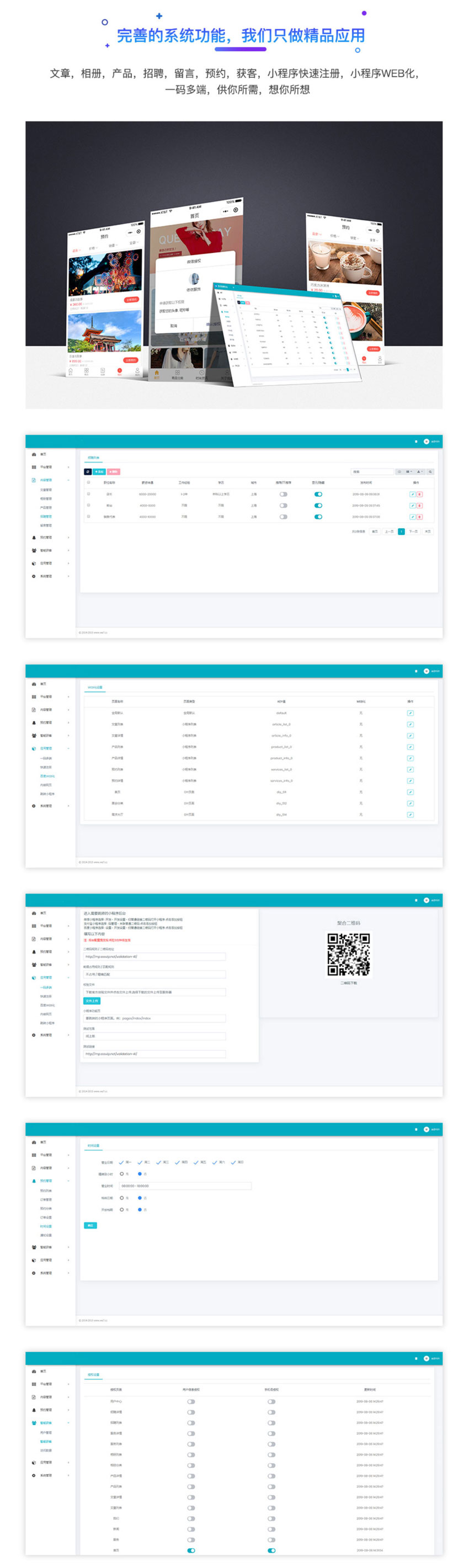
Task: Click the bell icon for 预约管理 in the 时间设置 panel
Action: [x=34, y=1181]
